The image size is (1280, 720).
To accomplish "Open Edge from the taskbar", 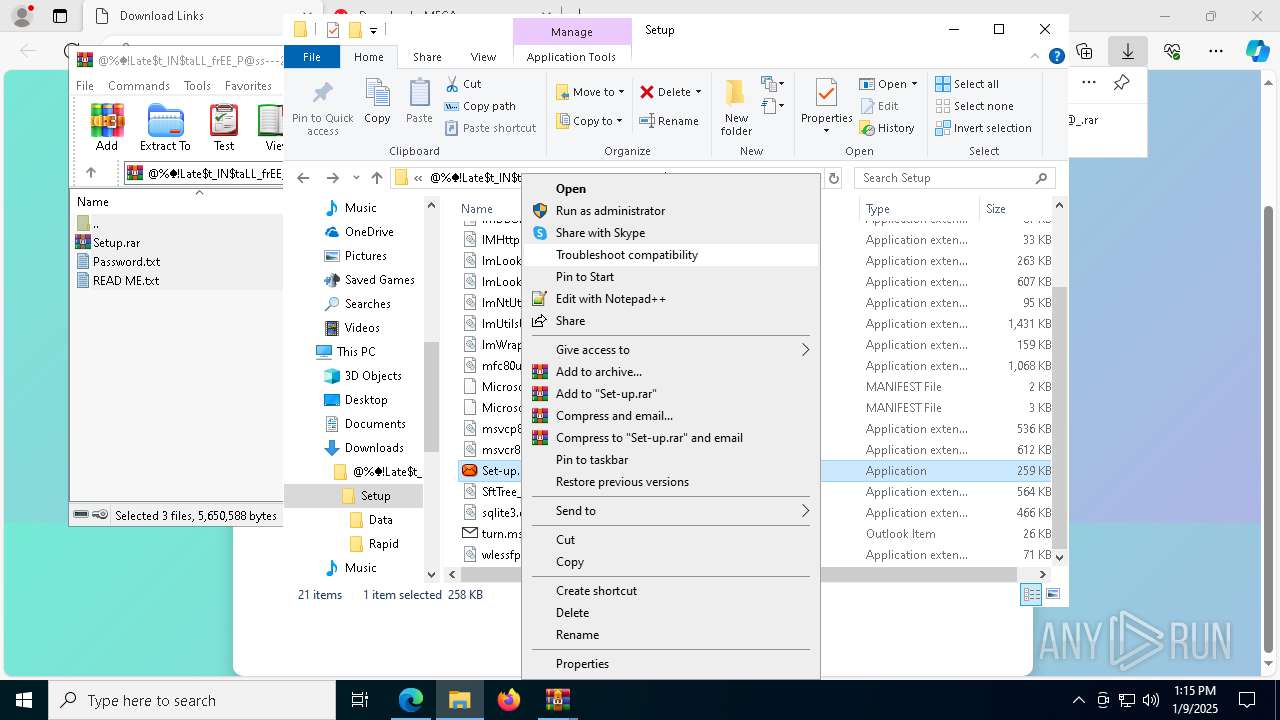I will 411,700.
